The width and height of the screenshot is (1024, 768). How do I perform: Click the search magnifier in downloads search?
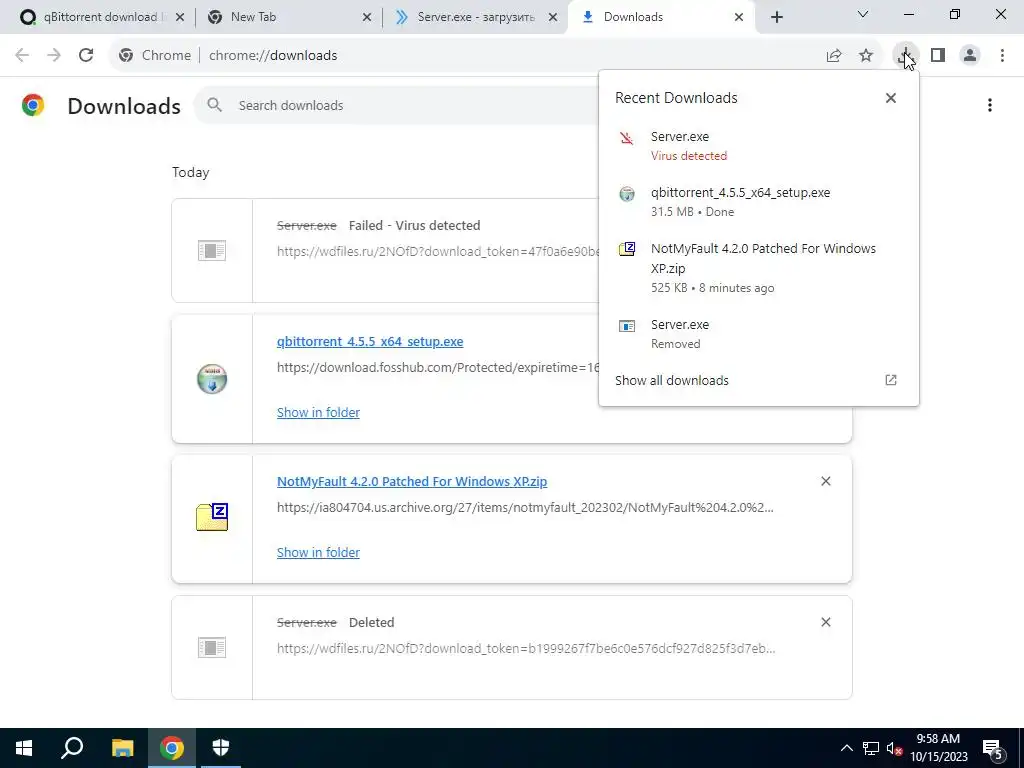pos(214,104)
